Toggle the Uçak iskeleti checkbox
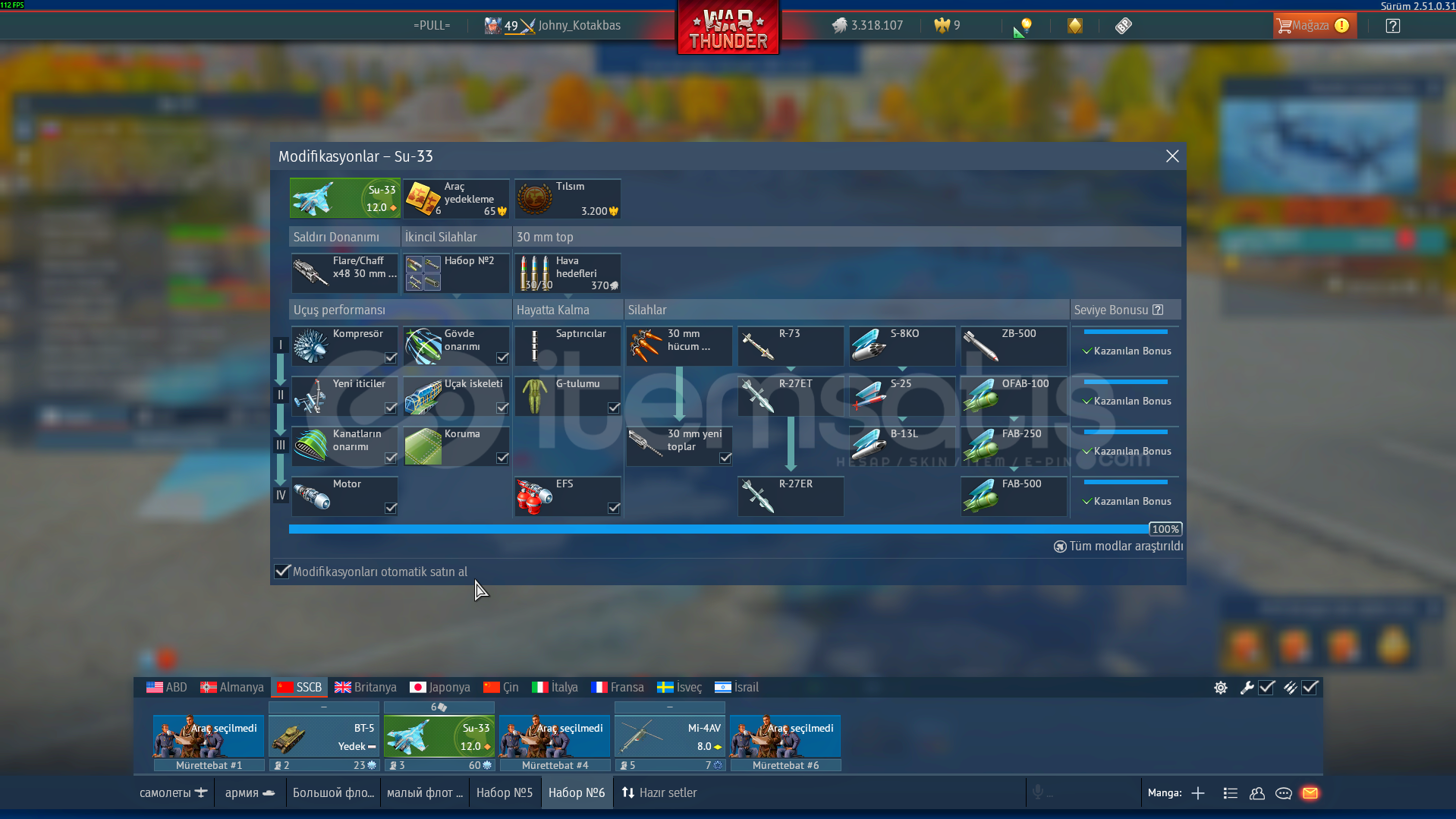The height and width of the screenshot is (819, 1456). 502,408
